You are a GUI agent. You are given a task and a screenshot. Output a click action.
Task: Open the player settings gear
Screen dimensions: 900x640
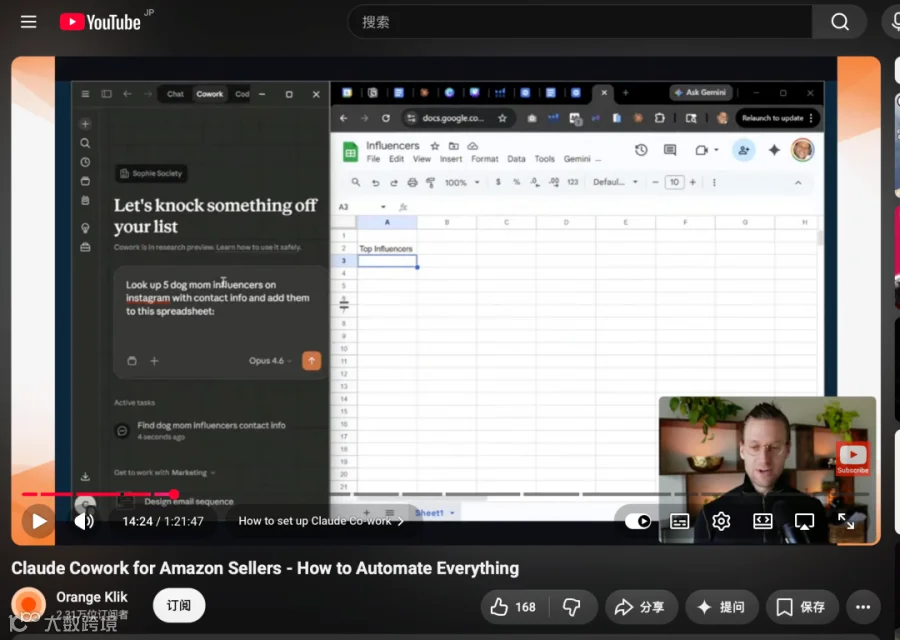point(721,521)
